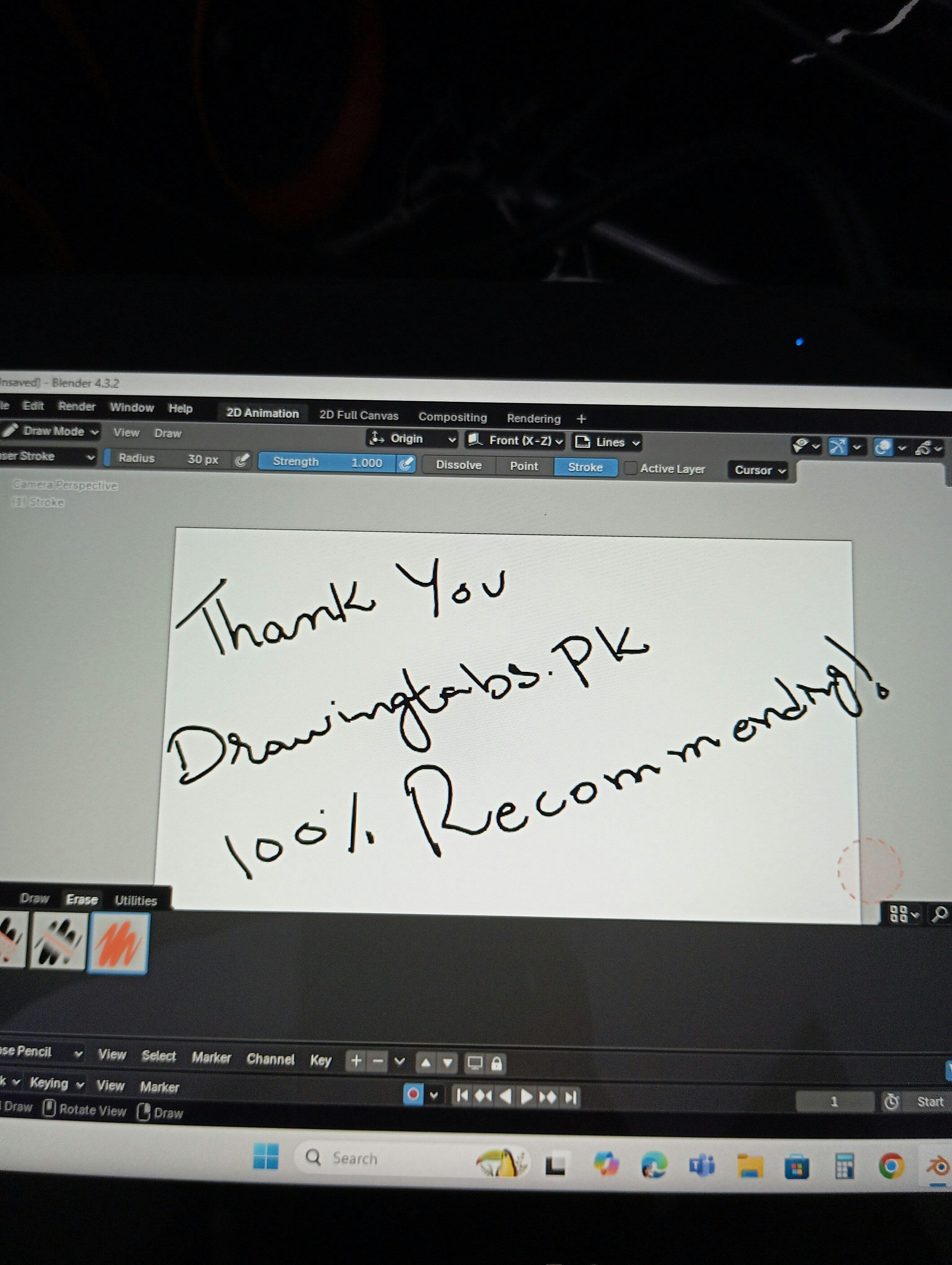Play animation in reverse
Screen dimensions: 952x1265
click(505, 1096)
